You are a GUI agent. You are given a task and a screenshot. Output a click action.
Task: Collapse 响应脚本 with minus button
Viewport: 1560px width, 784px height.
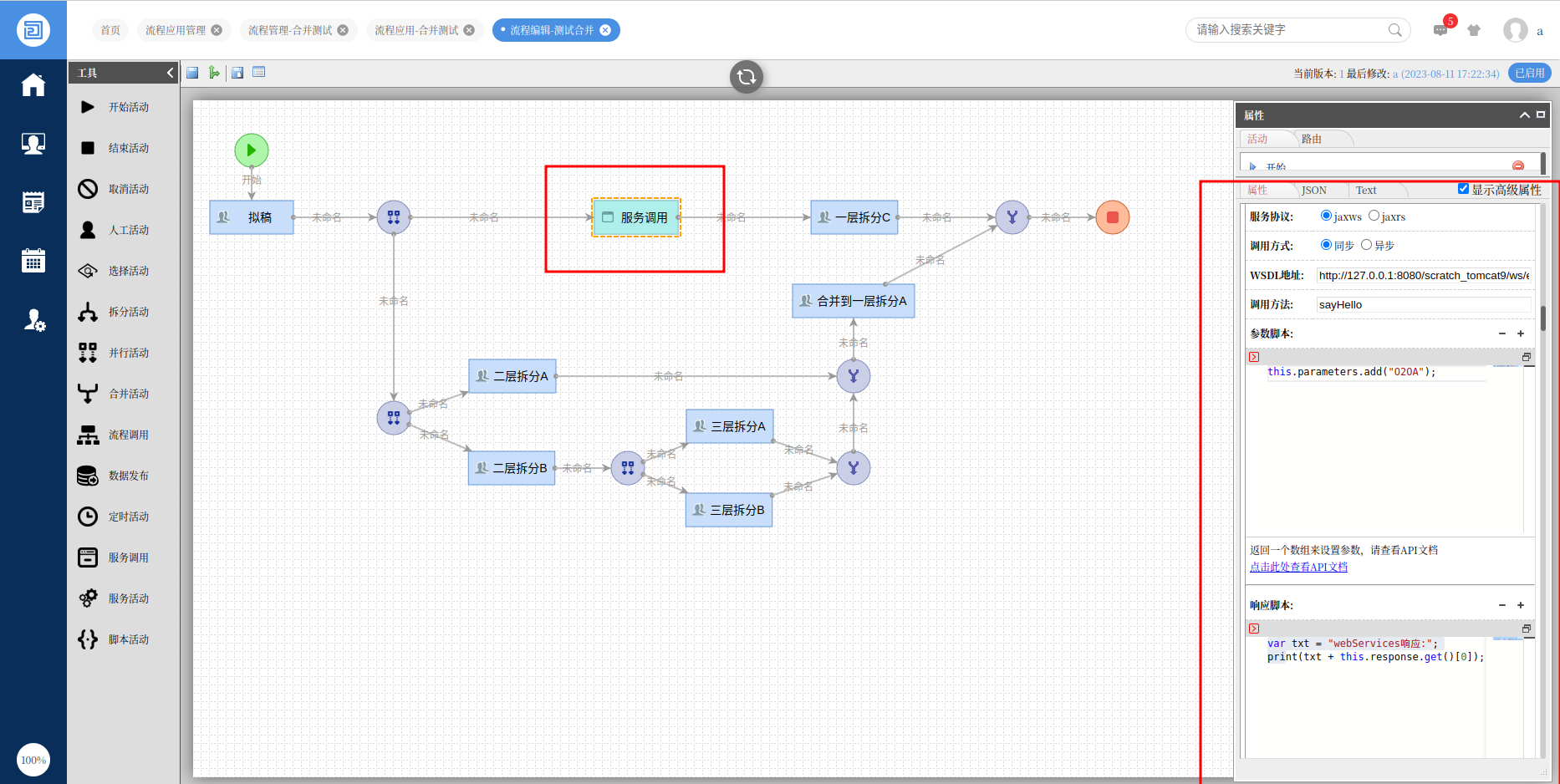point(1502,605)
